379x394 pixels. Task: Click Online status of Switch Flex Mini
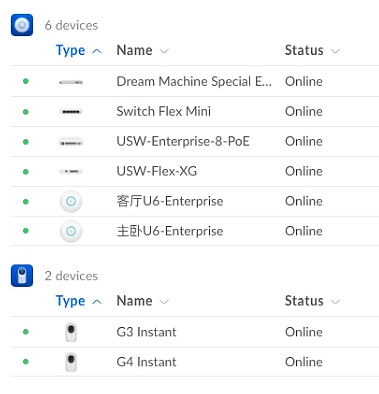point(304,111)
